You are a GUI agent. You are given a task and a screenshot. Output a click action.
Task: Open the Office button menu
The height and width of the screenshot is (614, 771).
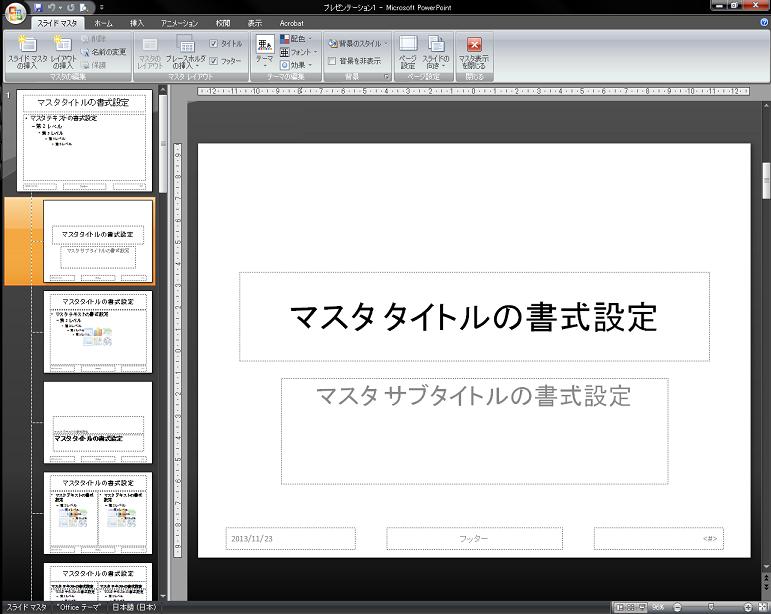click(15, 13)
